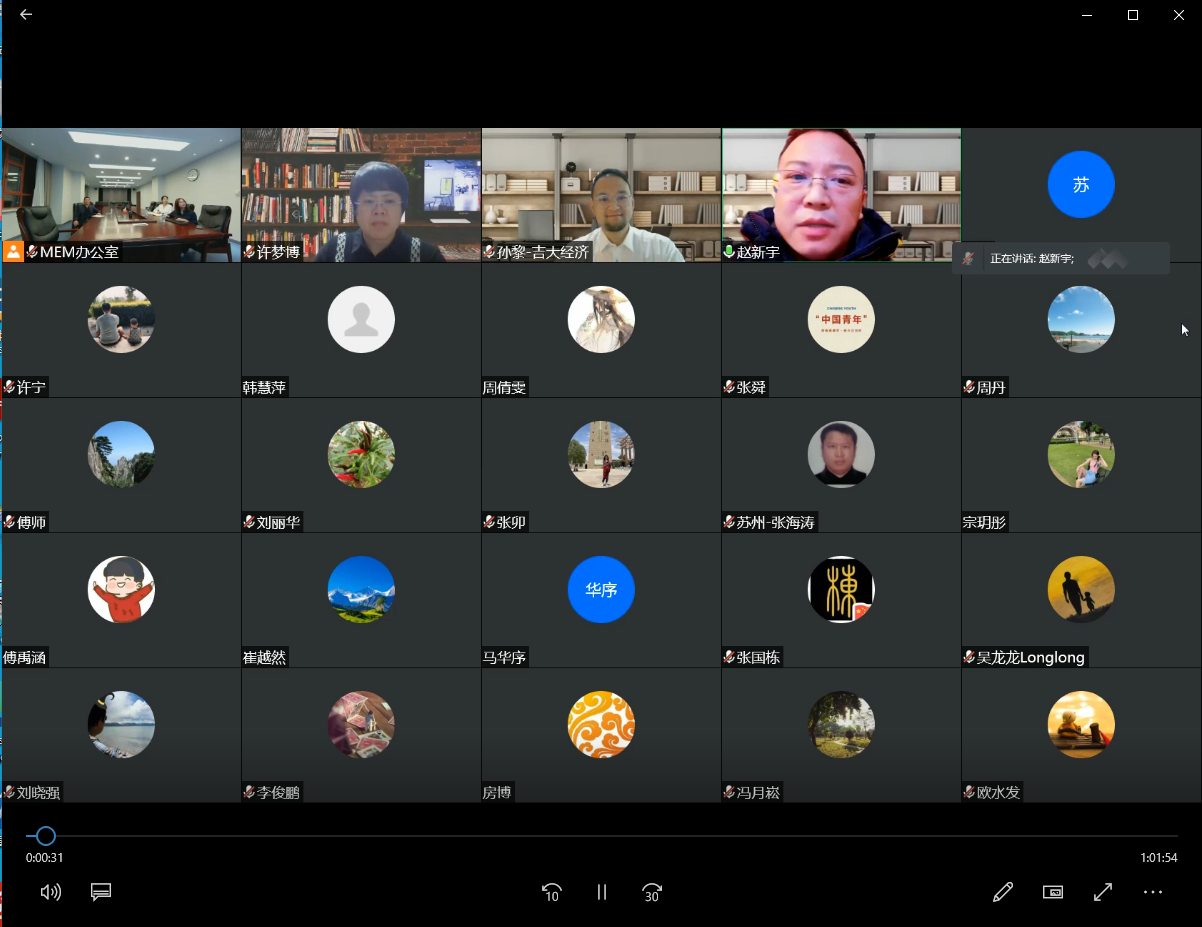Click the blue 苏 avatar circle
The width and height of the screenshot is (1202, 927).
(x=1081, y=184)
